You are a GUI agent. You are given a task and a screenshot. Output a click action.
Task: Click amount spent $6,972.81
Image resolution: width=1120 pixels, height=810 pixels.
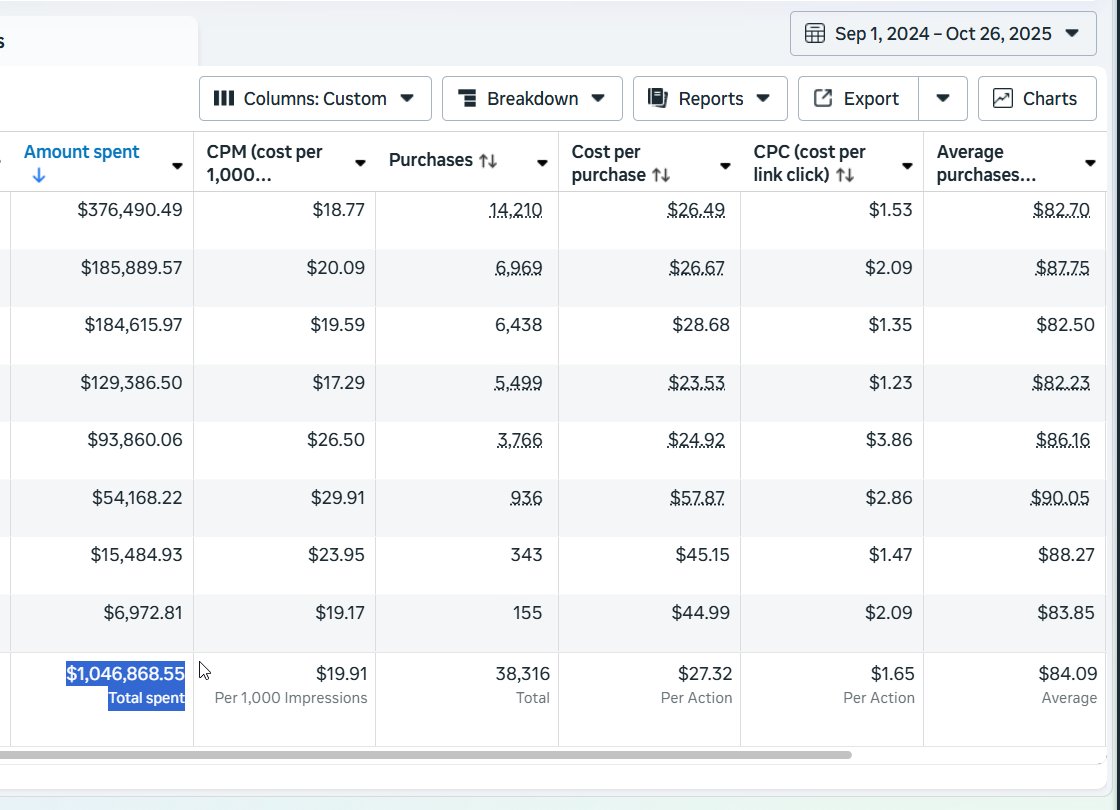pyautogui.click(x=143, y=613)
